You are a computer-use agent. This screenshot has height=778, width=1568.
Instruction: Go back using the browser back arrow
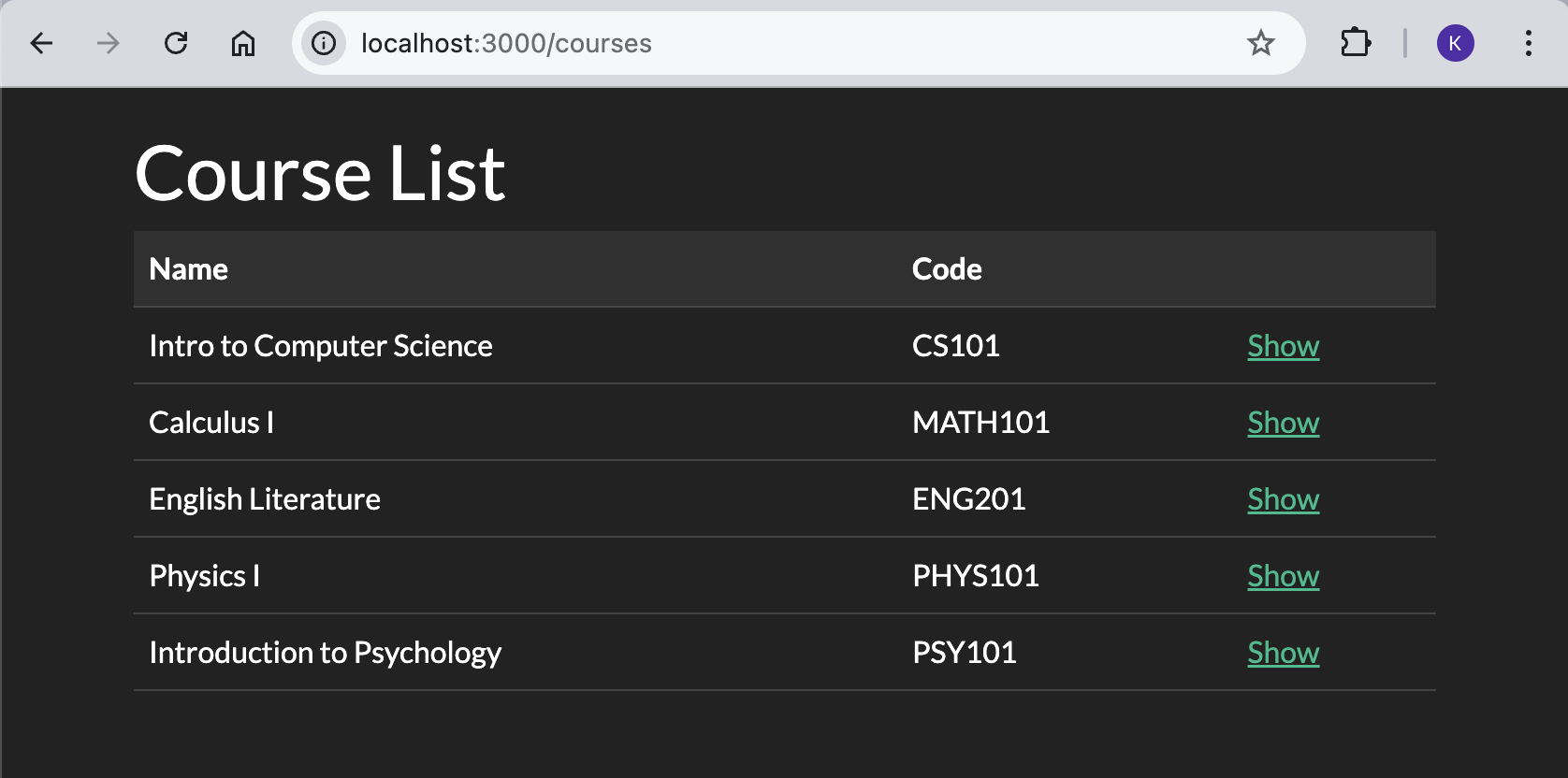click(41, 43)
